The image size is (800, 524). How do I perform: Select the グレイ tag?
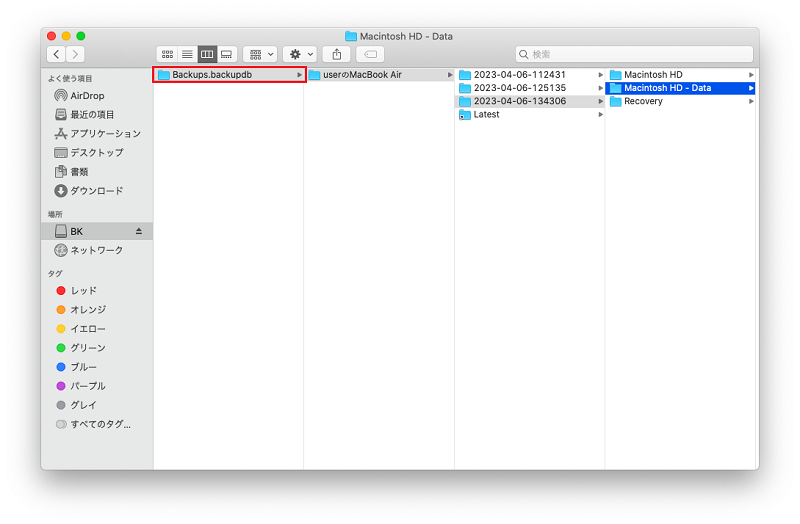[x=97, y=405]
